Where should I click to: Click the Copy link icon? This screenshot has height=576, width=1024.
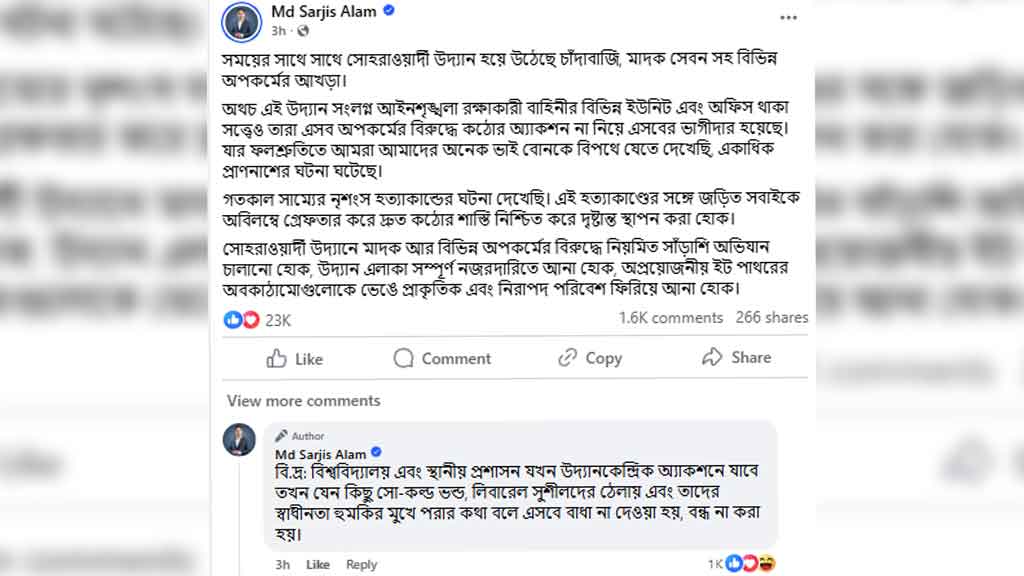pyautogui.click(x=568, y=358)
